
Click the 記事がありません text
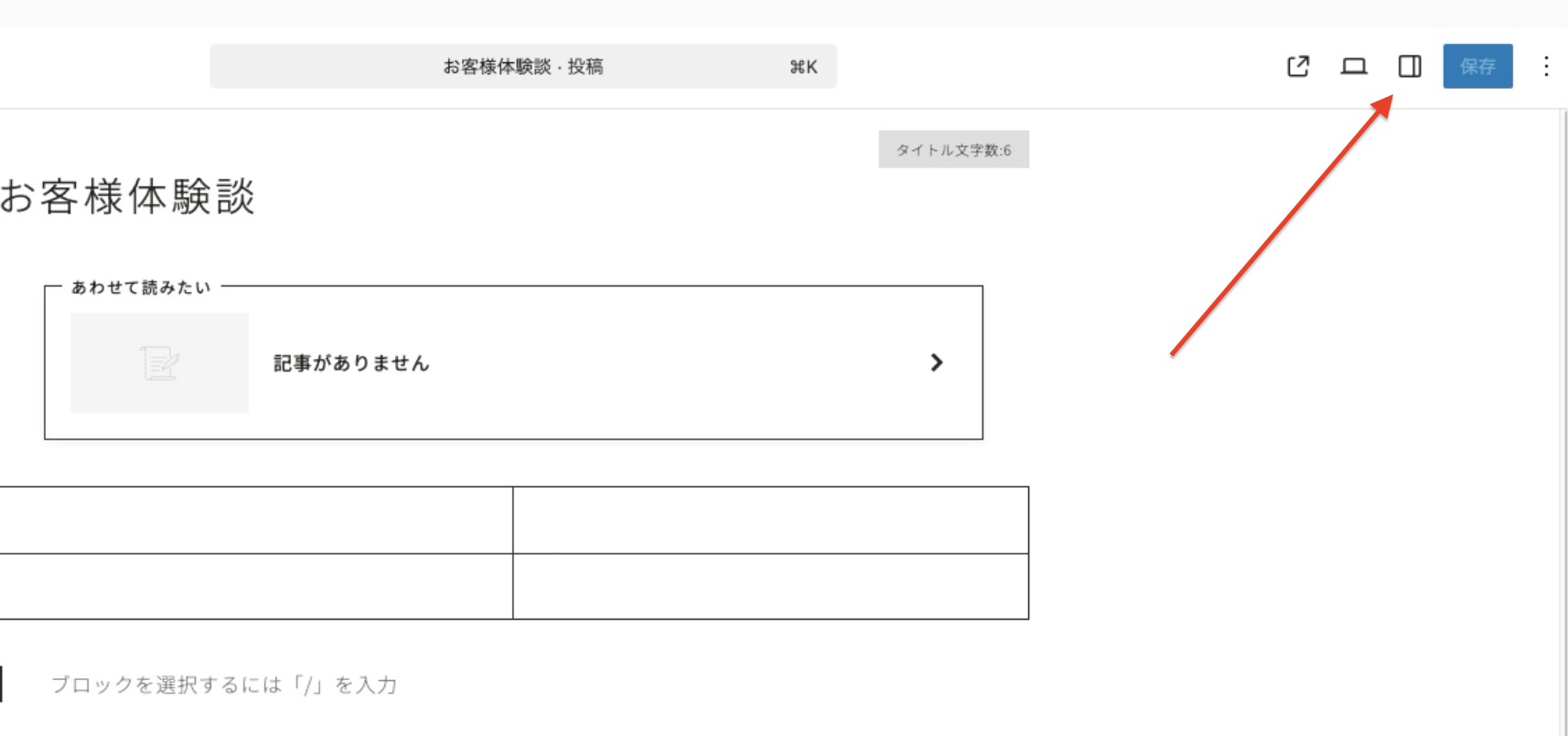(x=351, y=363)
